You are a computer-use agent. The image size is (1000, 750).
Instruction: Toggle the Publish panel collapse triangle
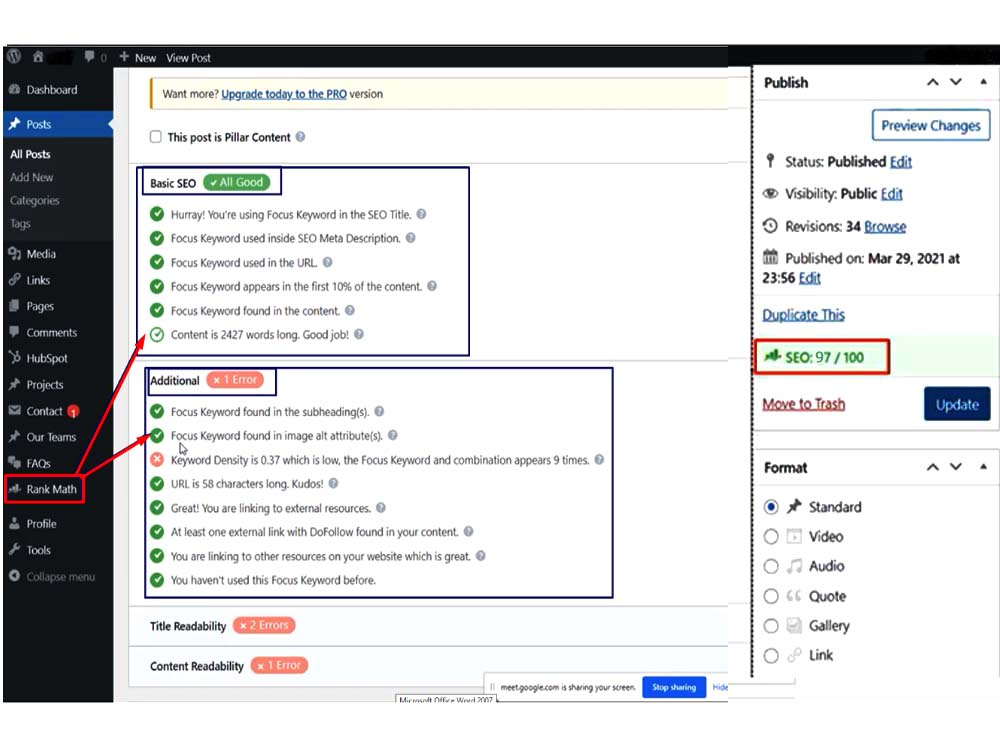click(x=983, y=82)
